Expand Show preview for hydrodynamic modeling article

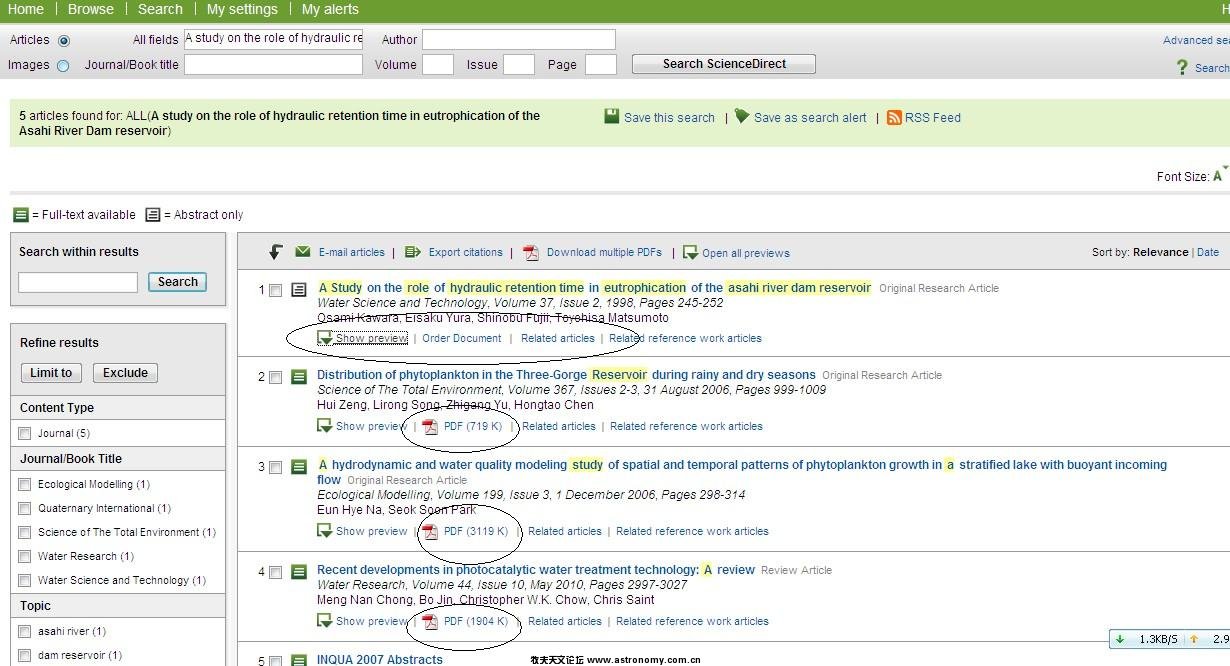pos(362,531)
